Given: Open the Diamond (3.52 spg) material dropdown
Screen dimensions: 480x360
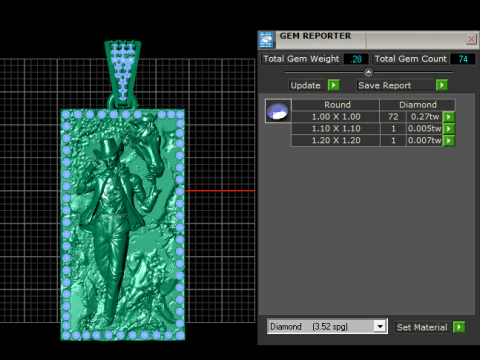Looking at the screenshot, I should point(380,326).
